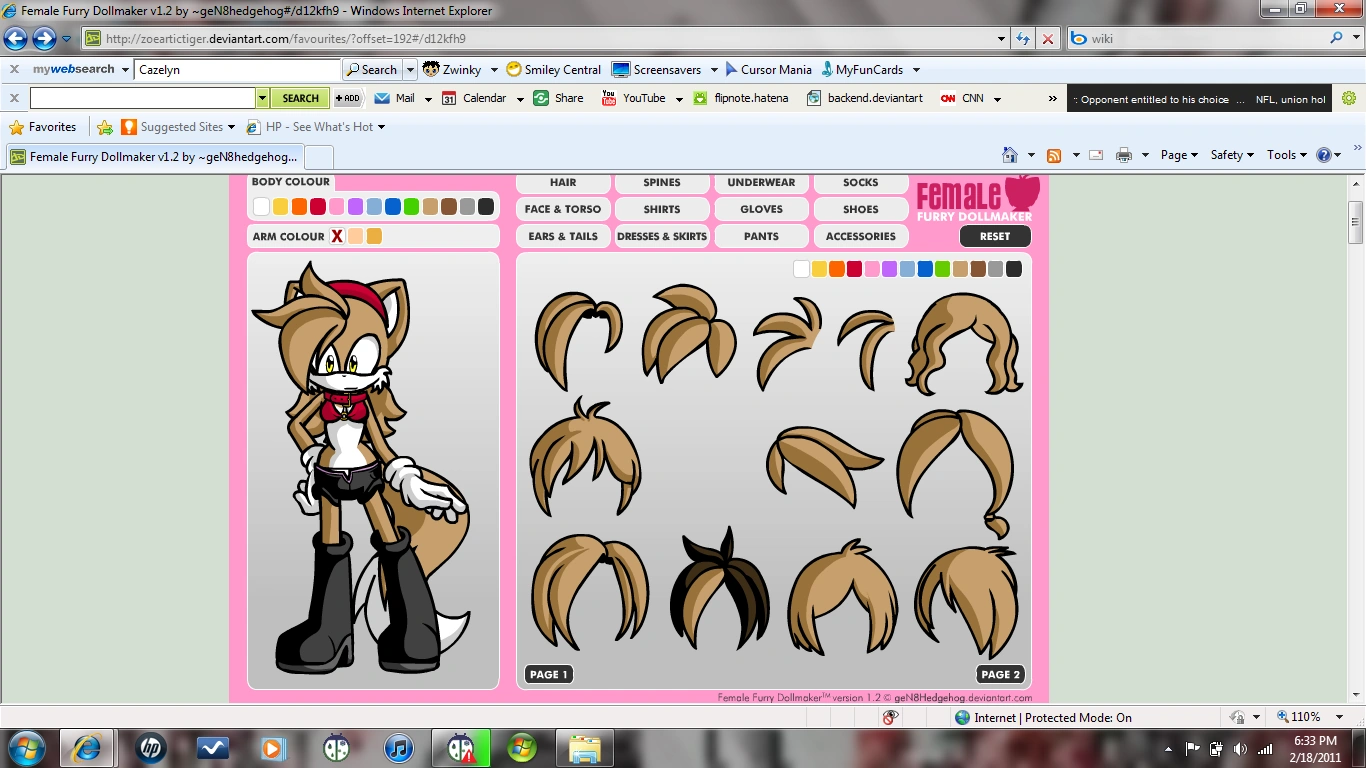Click the Add to Favorites star icon
The height and width of the screenshot is (768, 1366).
(x=104, y=127)
